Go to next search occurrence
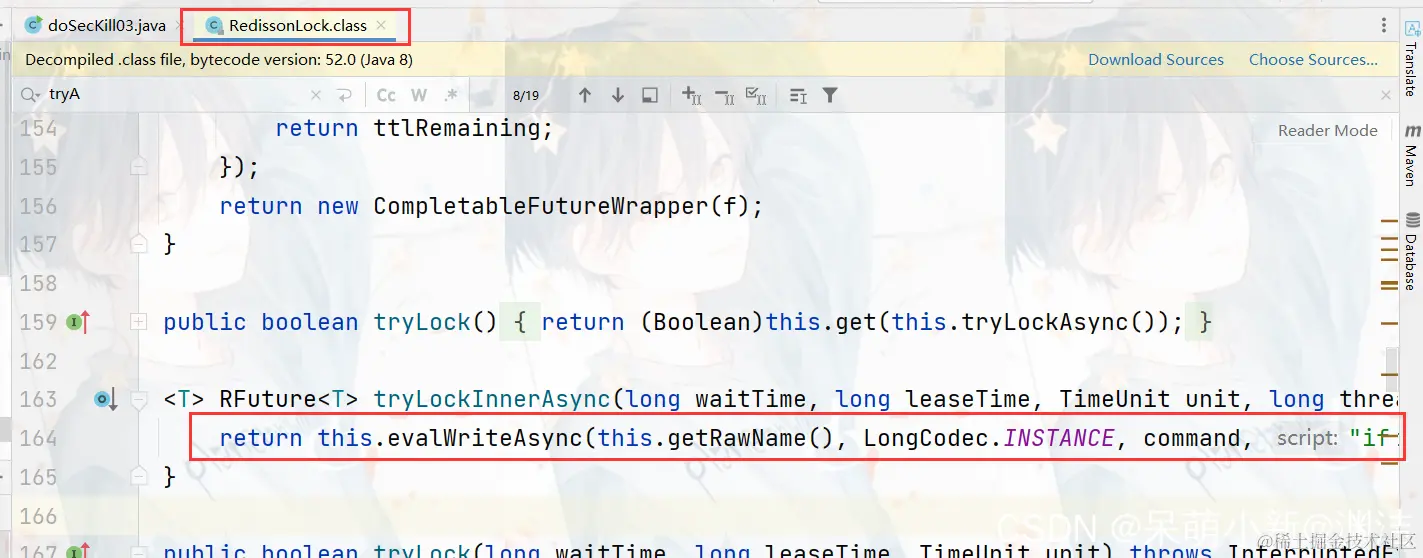1423x558 pixels. click(x=617, y=95)
